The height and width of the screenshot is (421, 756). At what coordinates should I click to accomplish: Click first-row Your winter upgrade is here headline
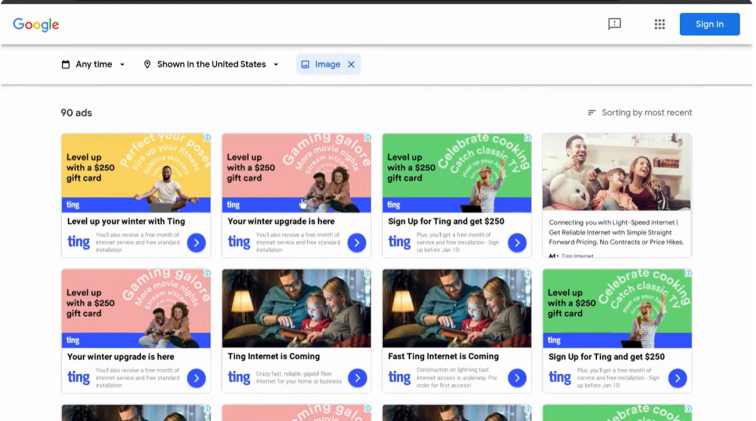pos(281,221)
